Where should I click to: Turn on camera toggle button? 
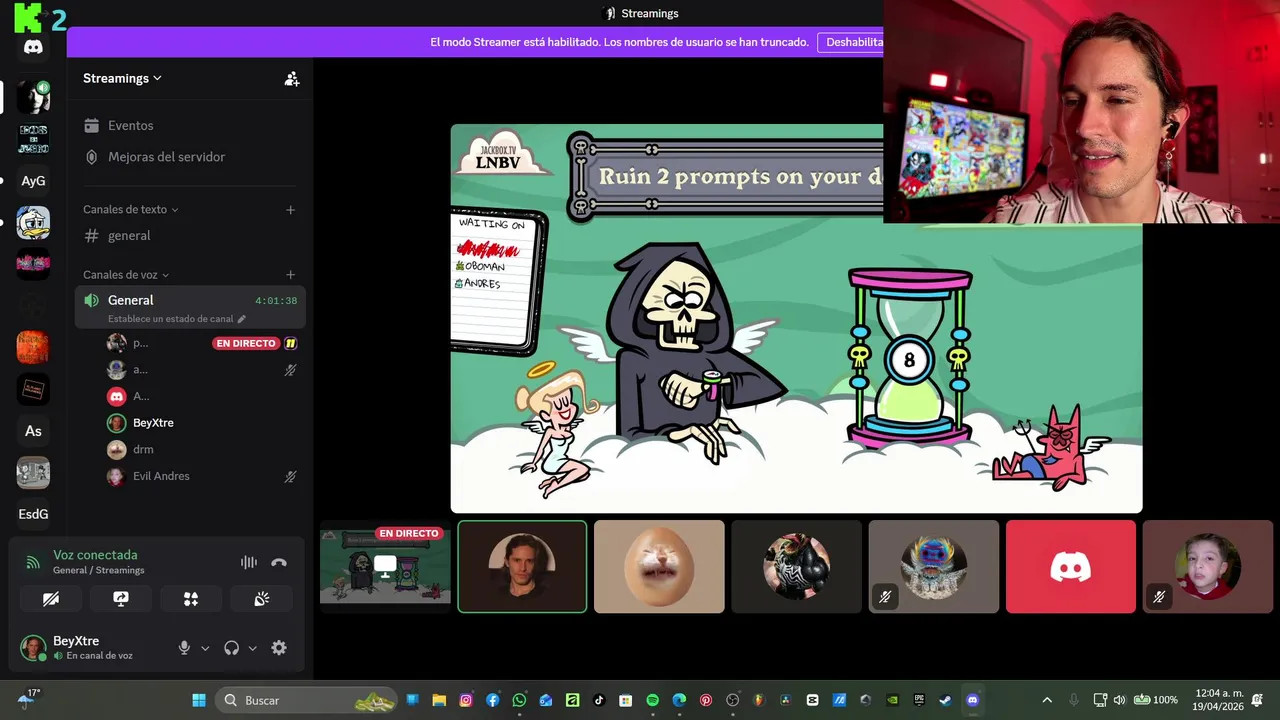point(51,599)
